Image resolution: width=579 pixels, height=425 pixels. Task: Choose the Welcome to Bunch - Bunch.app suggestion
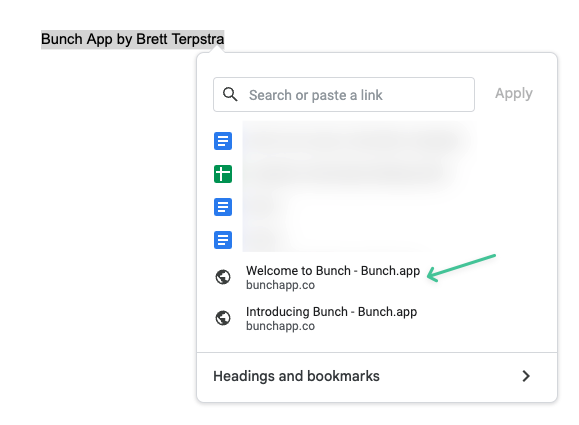(377, 277)
